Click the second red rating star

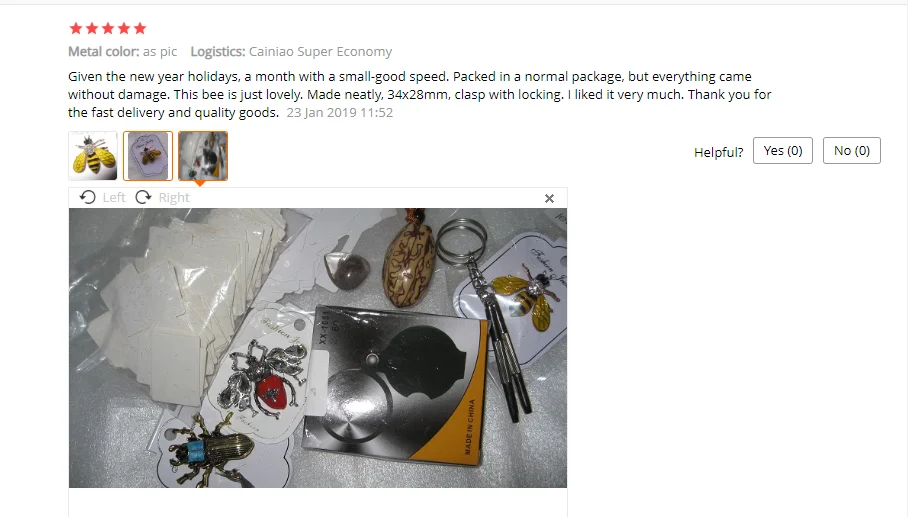click(92, 28)
